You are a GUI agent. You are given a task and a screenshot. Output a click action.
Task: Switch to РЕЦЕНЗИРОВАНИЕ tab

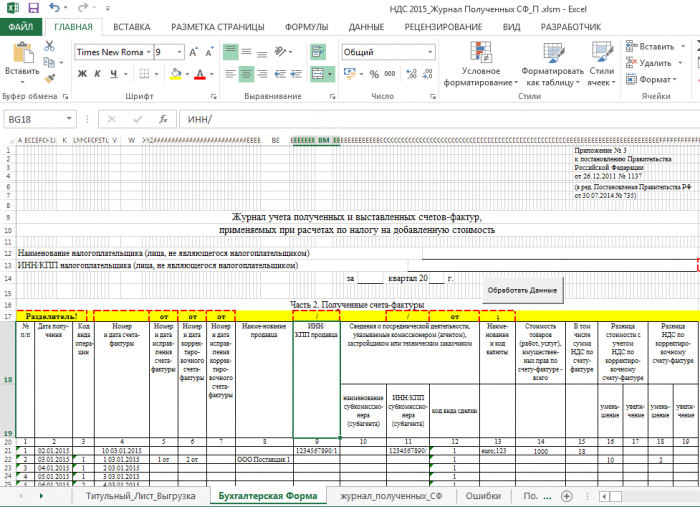(443, 27)
